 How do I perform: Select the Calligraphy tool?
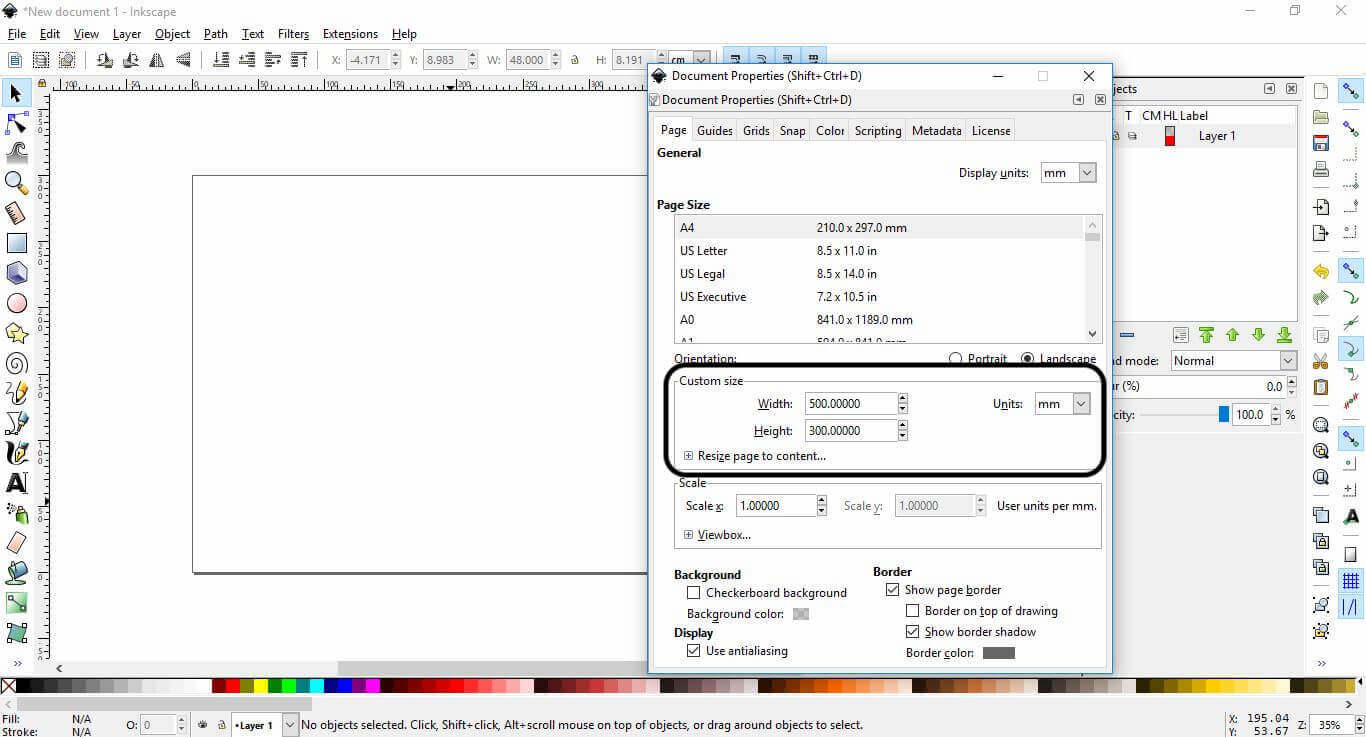(16, 453)
